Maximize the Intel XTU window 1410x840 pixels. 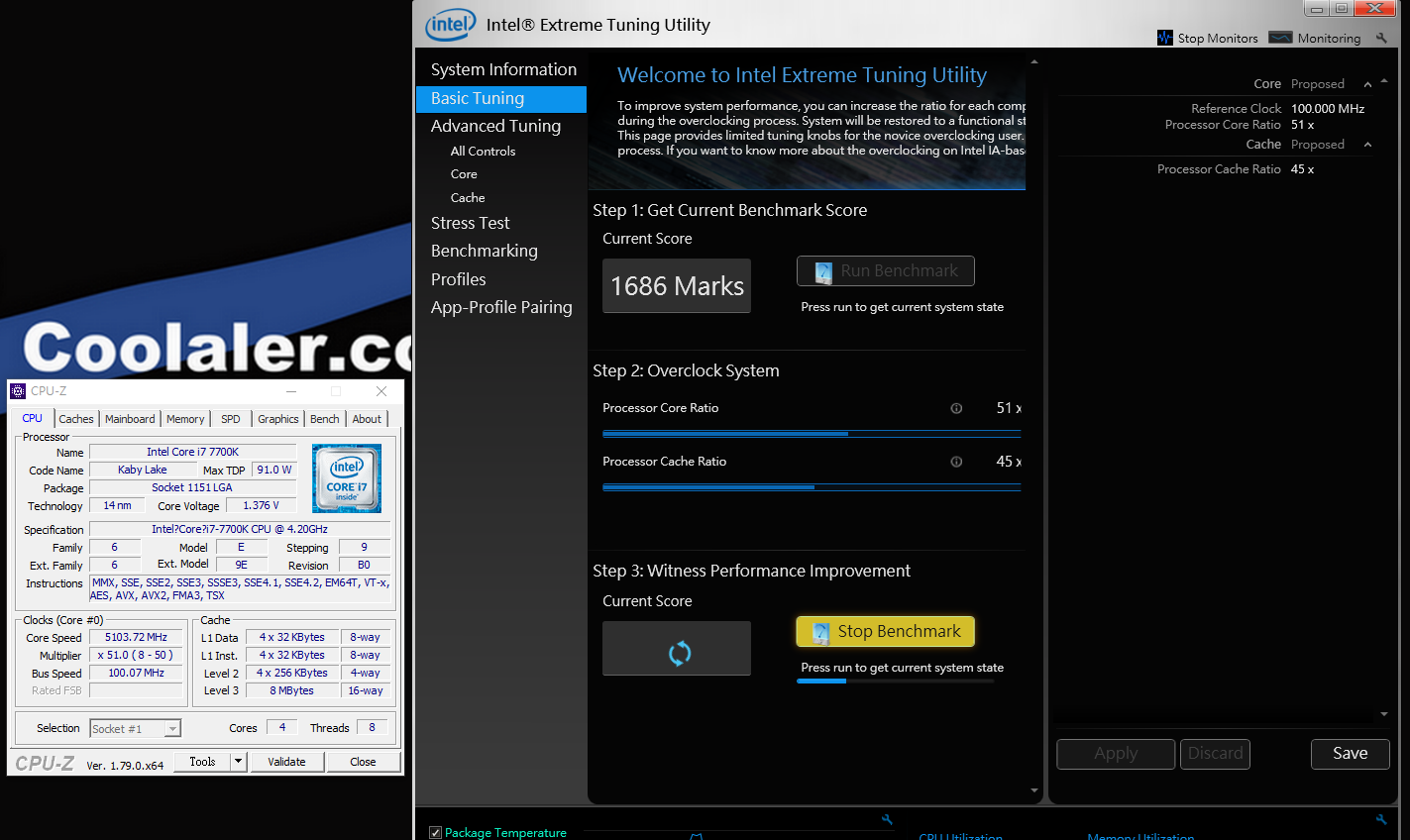[x=1341, y=9]
